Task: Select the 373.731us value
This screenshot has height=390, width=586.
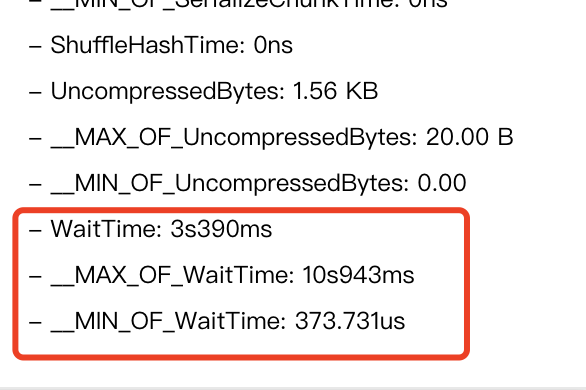Action: (350, 321)
